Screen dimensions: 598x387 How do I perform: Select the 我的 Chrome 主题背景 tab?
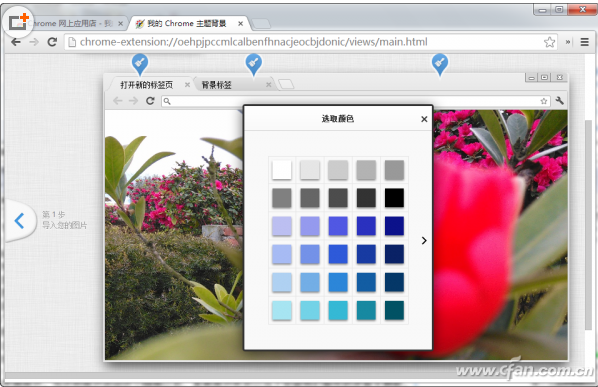187,24
